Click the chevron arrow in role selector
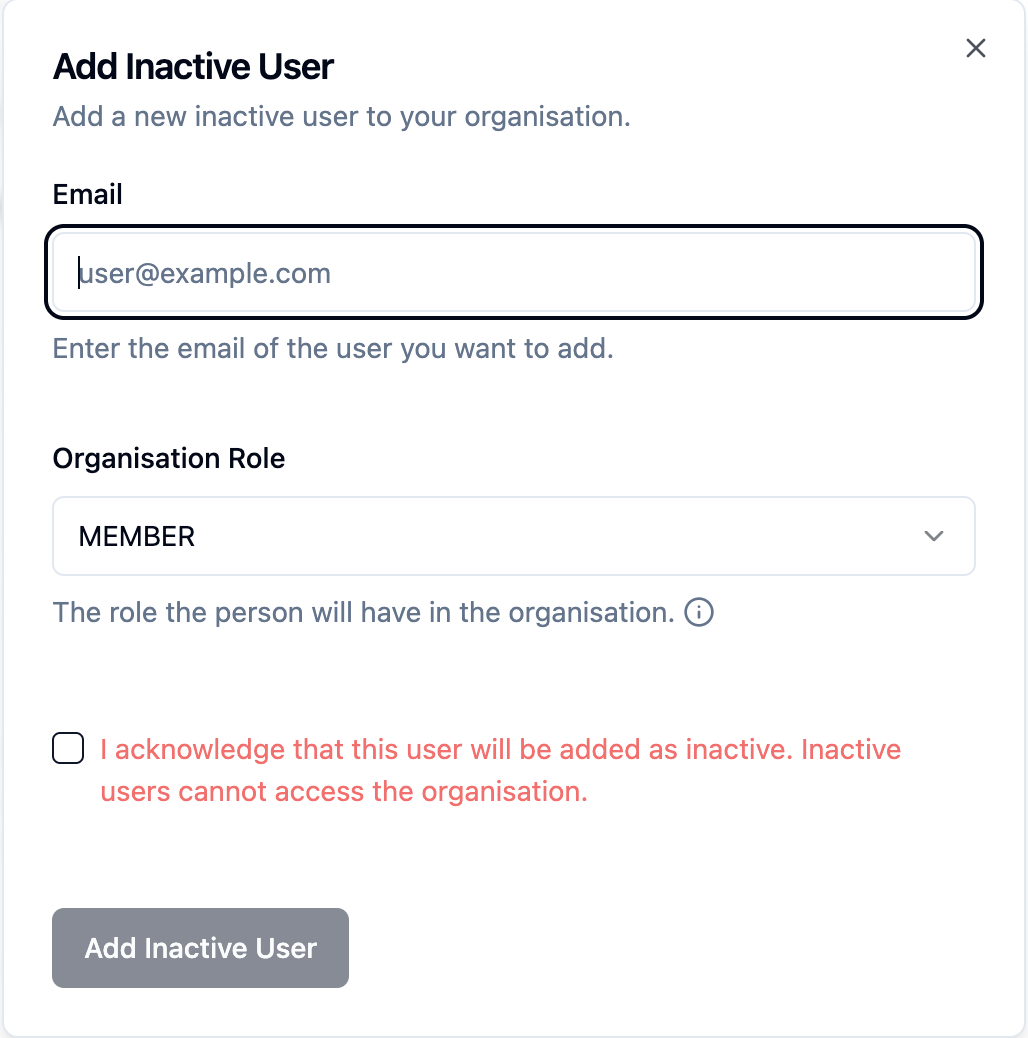 click(934, 537)
